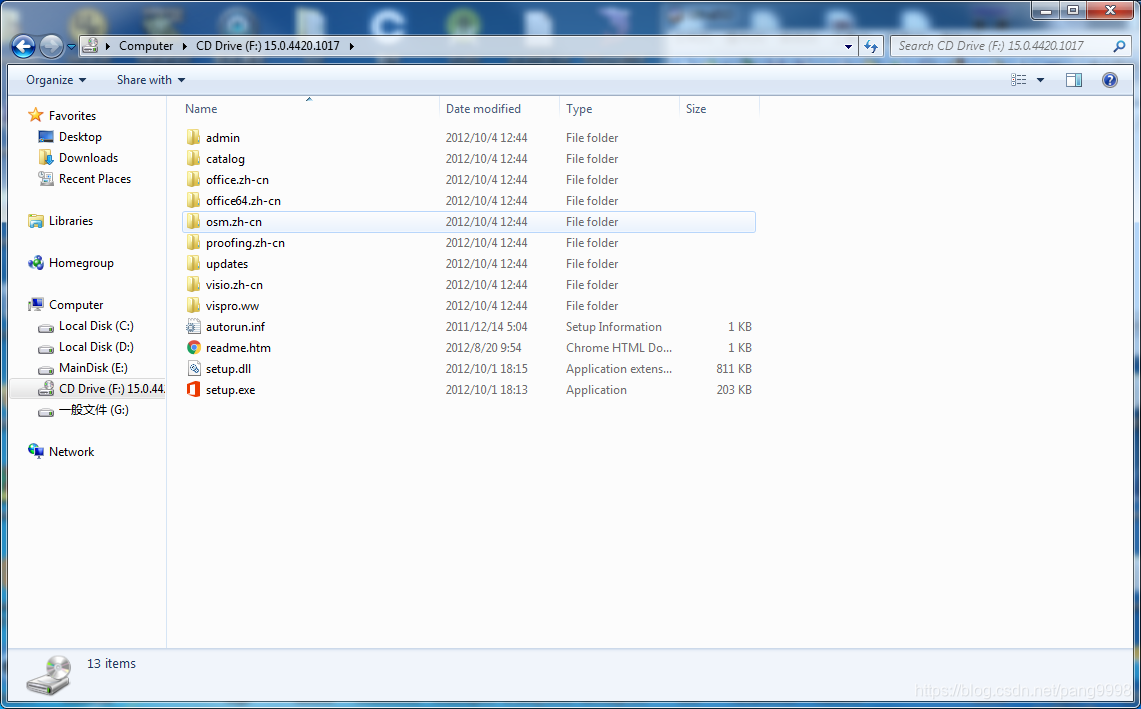This screenshot has width=1141, height=709.
Task: Minimize the Explorer window
Action: [x=1046, y=10]
